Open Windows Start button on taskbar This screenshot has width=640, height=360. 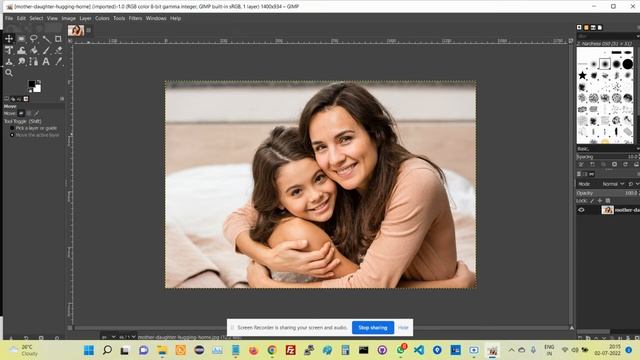pyautogui.click(x=89, y=350)
